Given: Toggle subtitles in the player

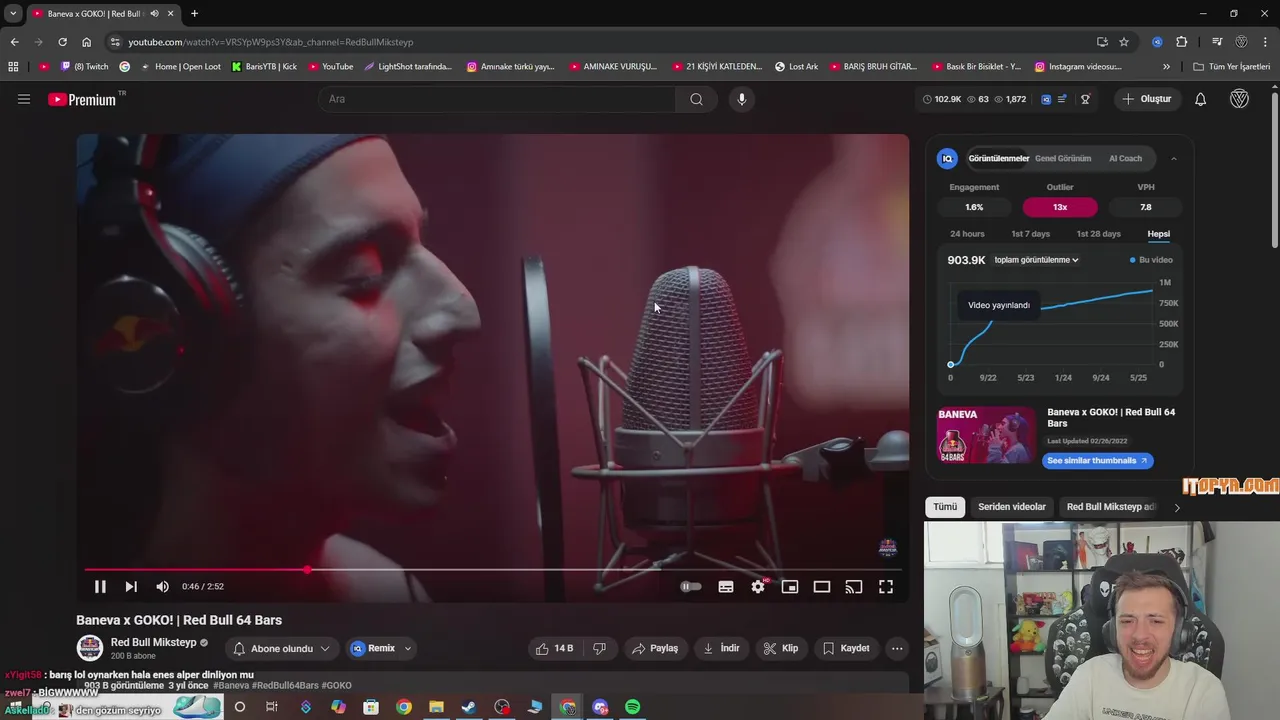Looking at the screenshot, I should (726, 587).
